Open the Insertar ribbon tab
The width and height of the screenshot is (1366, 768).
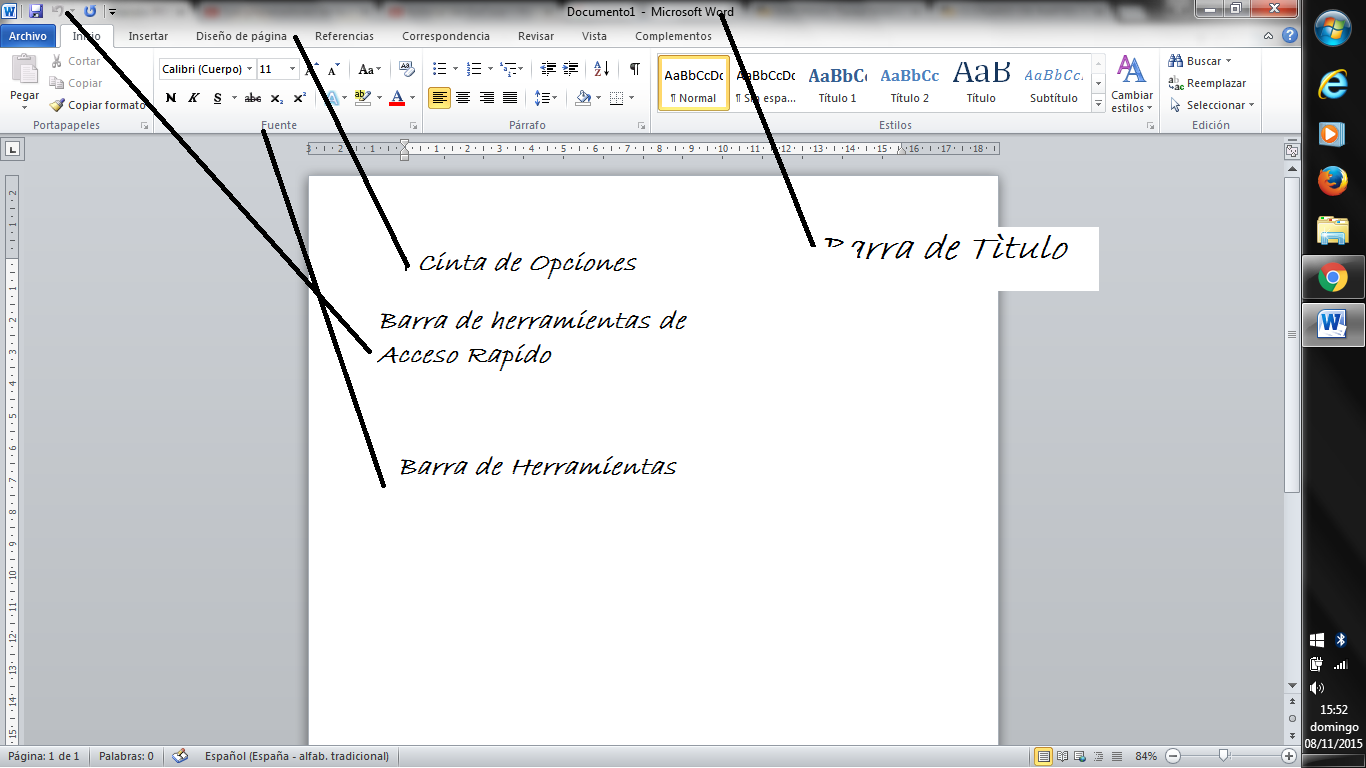(148, 36)
